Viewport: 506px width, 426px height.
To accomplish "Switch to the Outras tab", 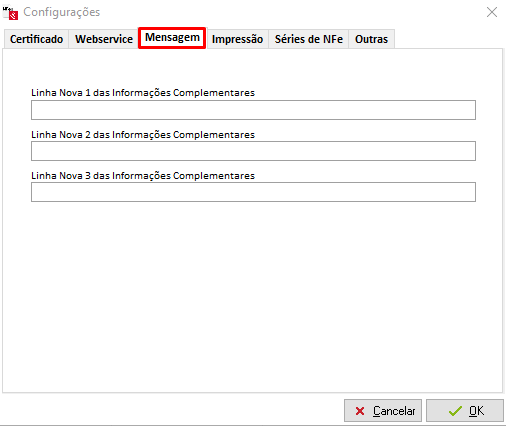I will (371, 39).
